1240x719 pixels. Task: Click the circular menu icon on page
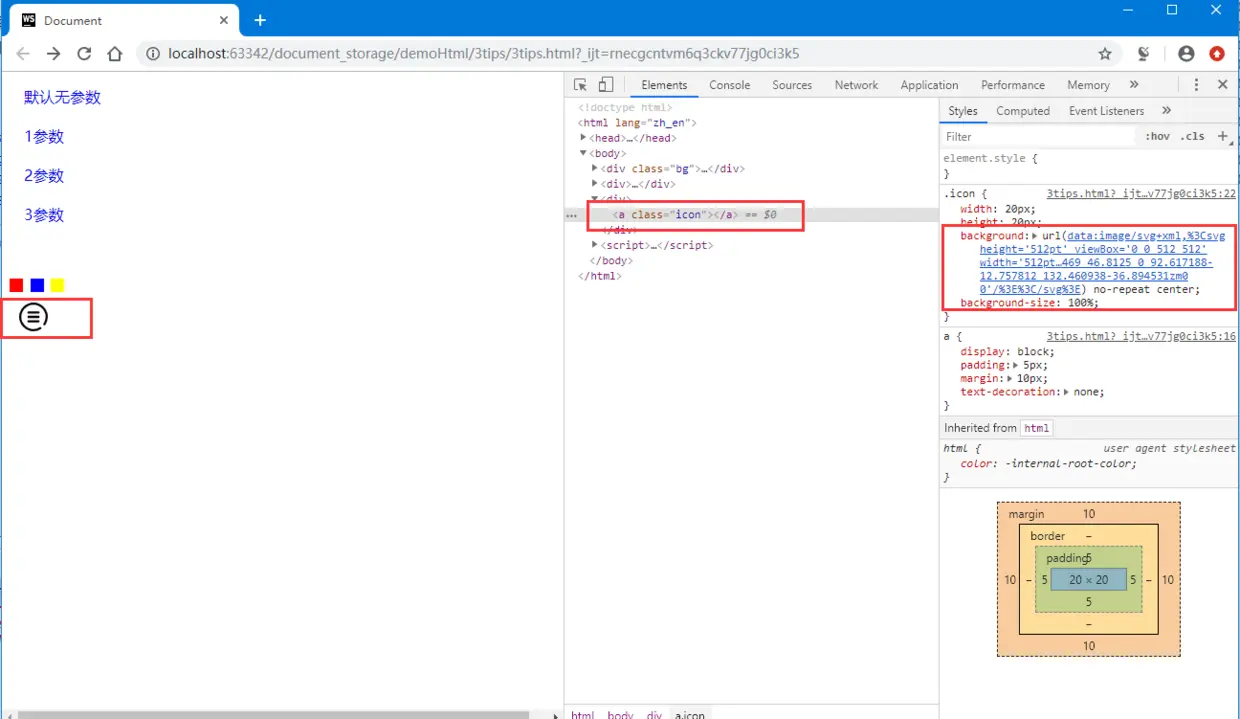(33, 317)
